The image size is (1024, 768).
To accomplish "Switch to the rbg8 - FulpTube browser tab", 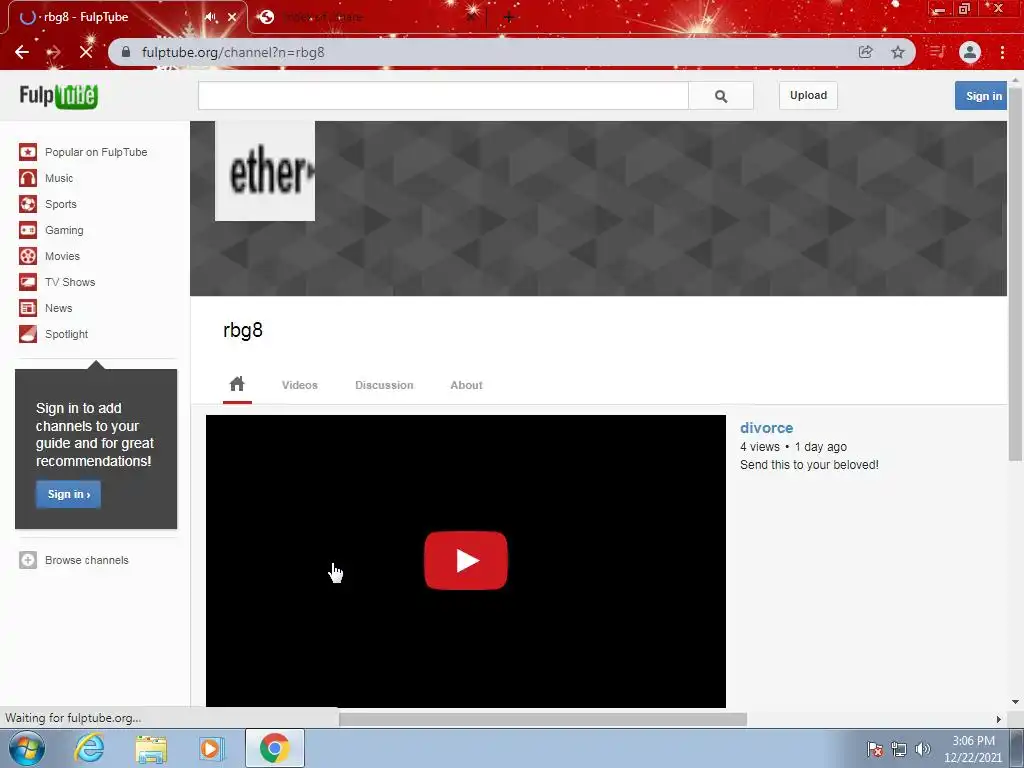I will pos(127,18).
